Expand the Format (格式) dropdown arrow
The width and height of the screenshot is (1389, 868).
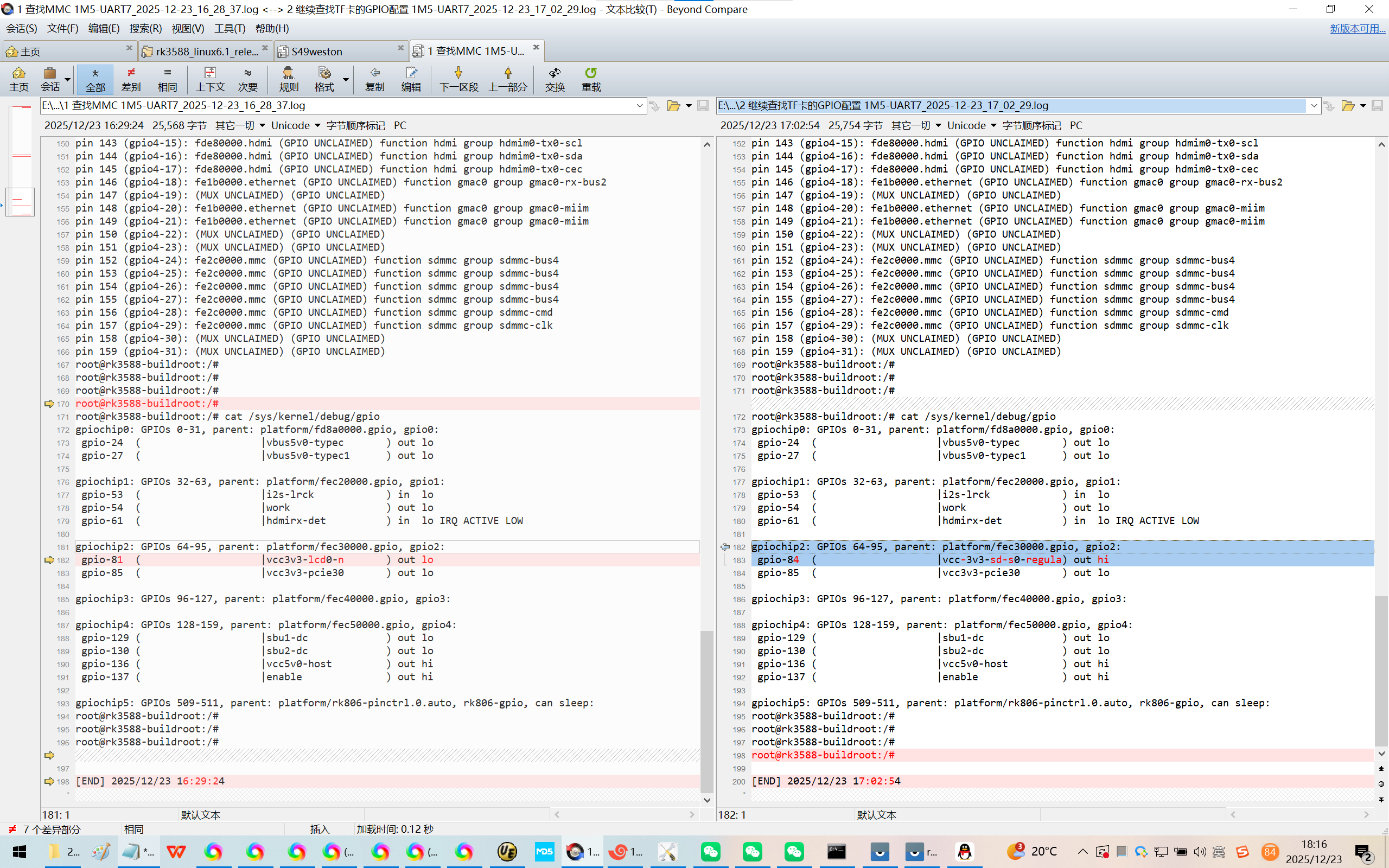[x=346, y=79]
